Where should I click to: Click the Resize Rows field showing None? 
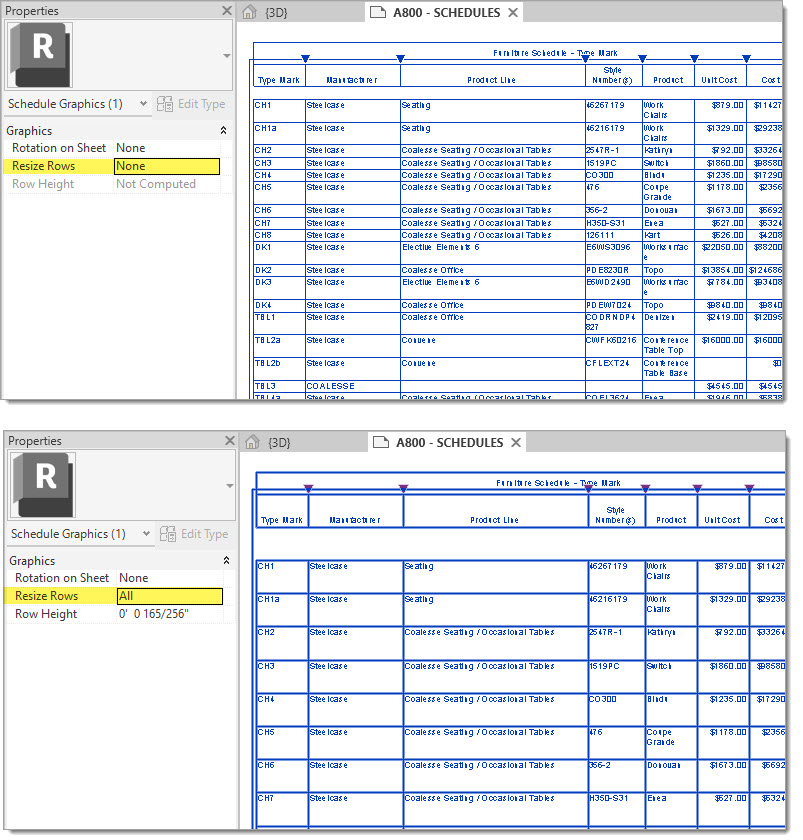point(167,166)
